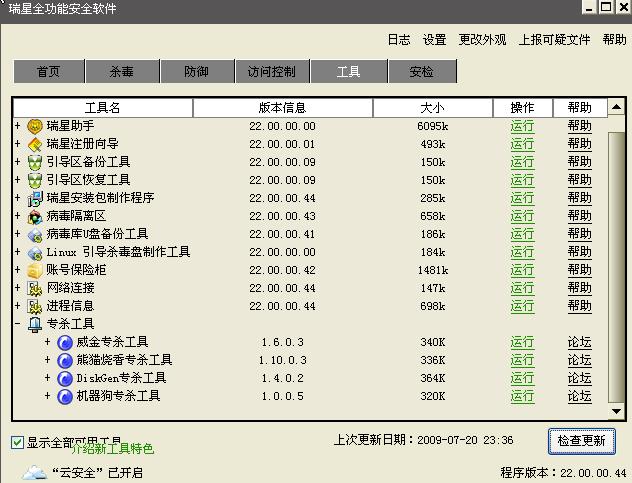632x483 pixels.
Task: Click the 操作 column header
Action: coord(523,108)
